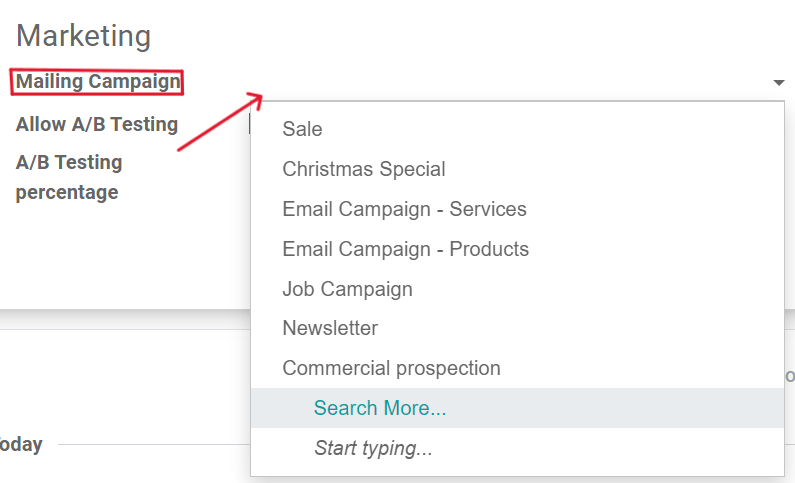Click the Allow A/B Testing label

[x=97, y=124]
